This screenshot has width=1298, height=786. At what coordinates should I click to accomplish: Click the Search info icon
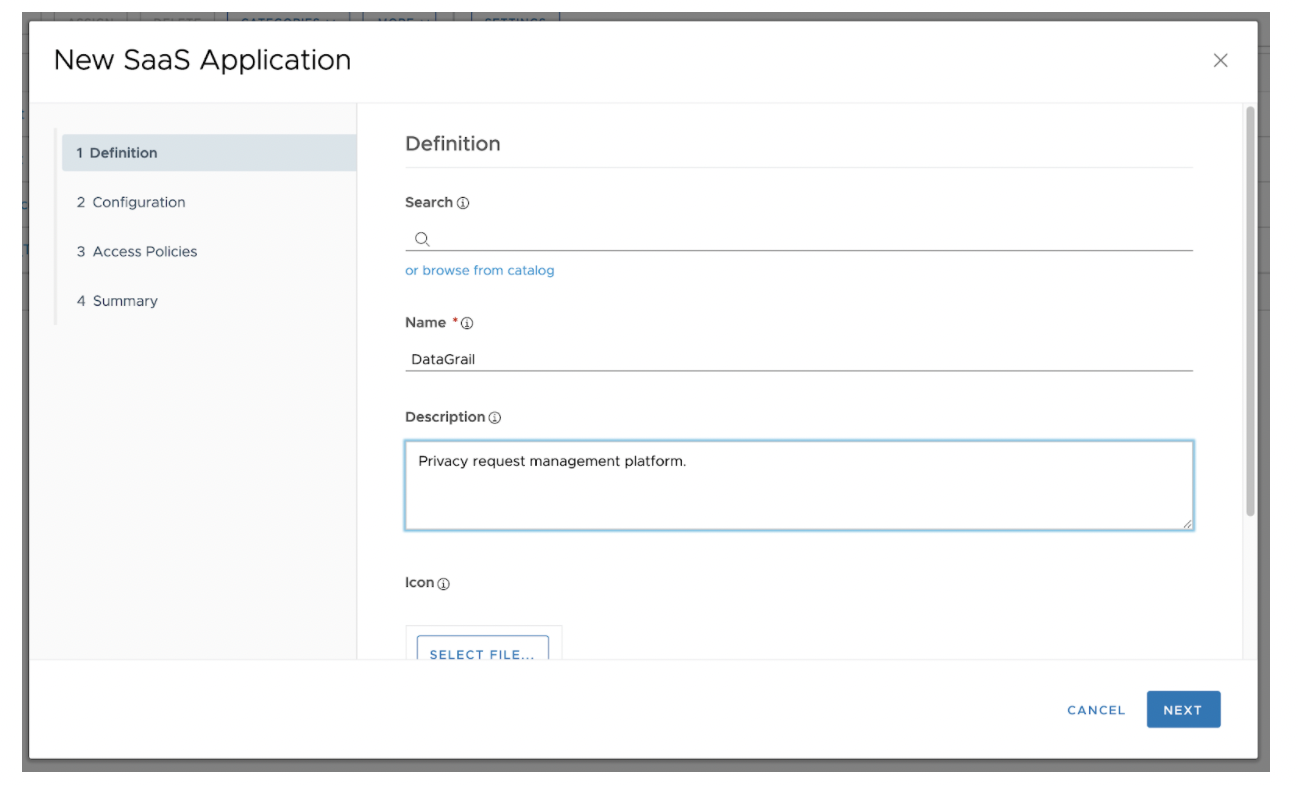tap(463, 203)
